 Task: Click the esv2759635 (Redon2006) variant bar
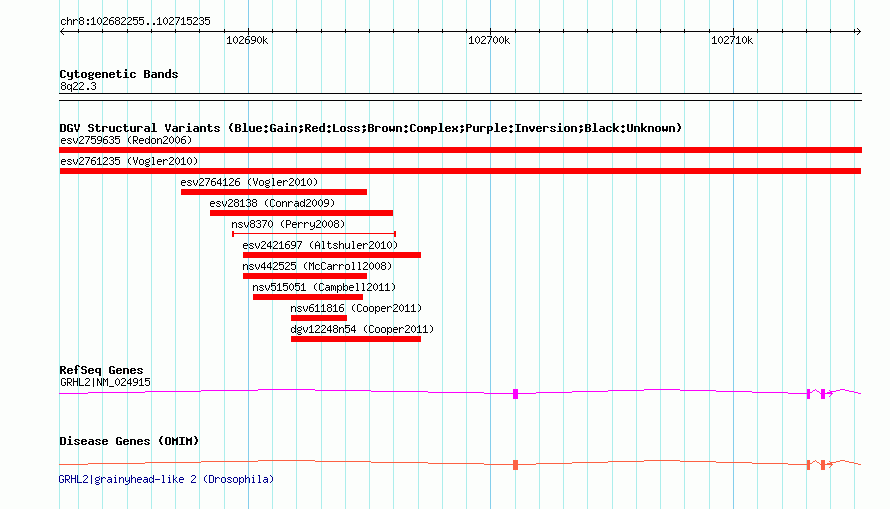coord(460,150)
